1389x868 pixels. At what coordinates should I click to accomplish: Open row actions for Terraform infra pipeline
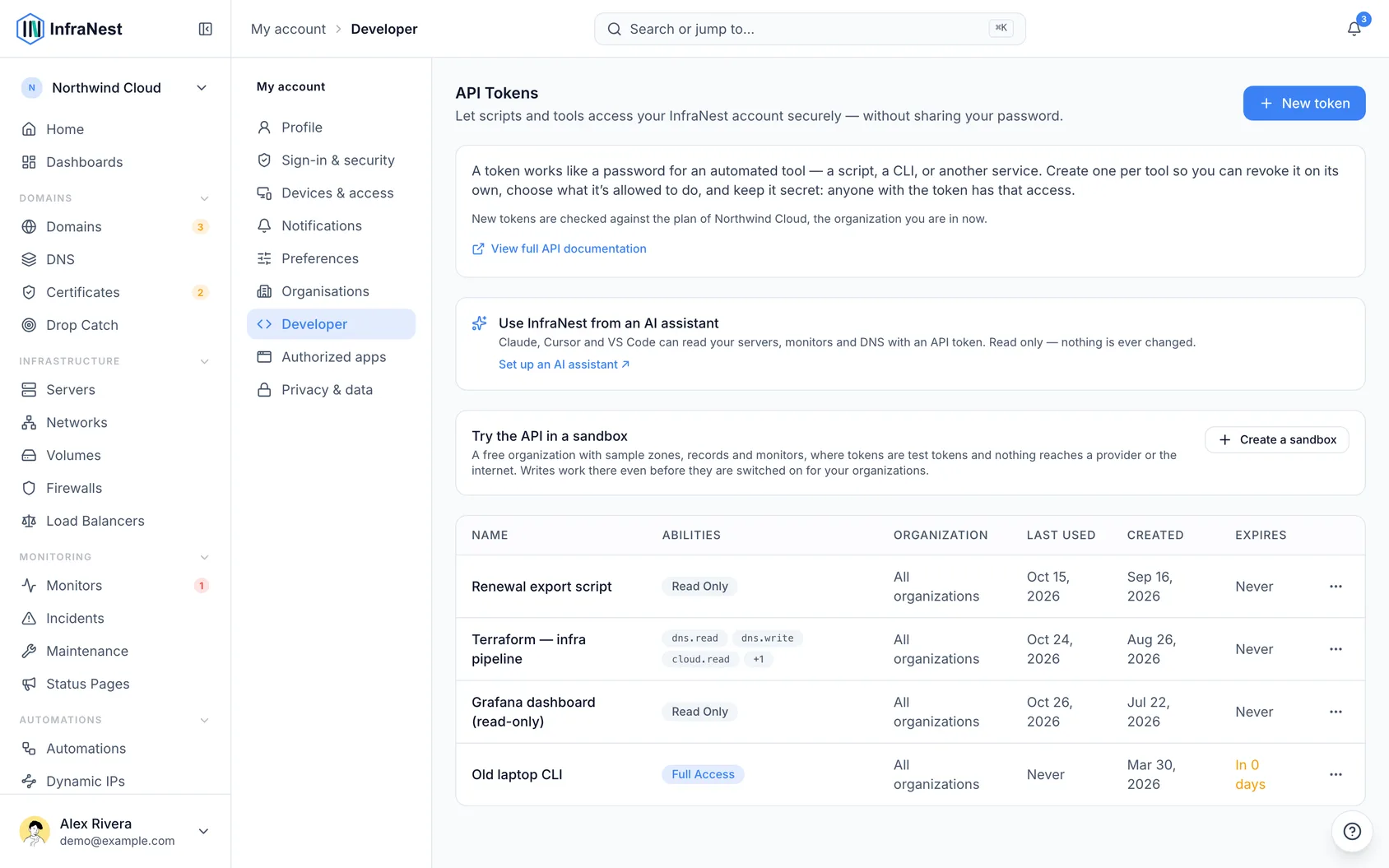pyautogui.click(x=1336, y=649)
